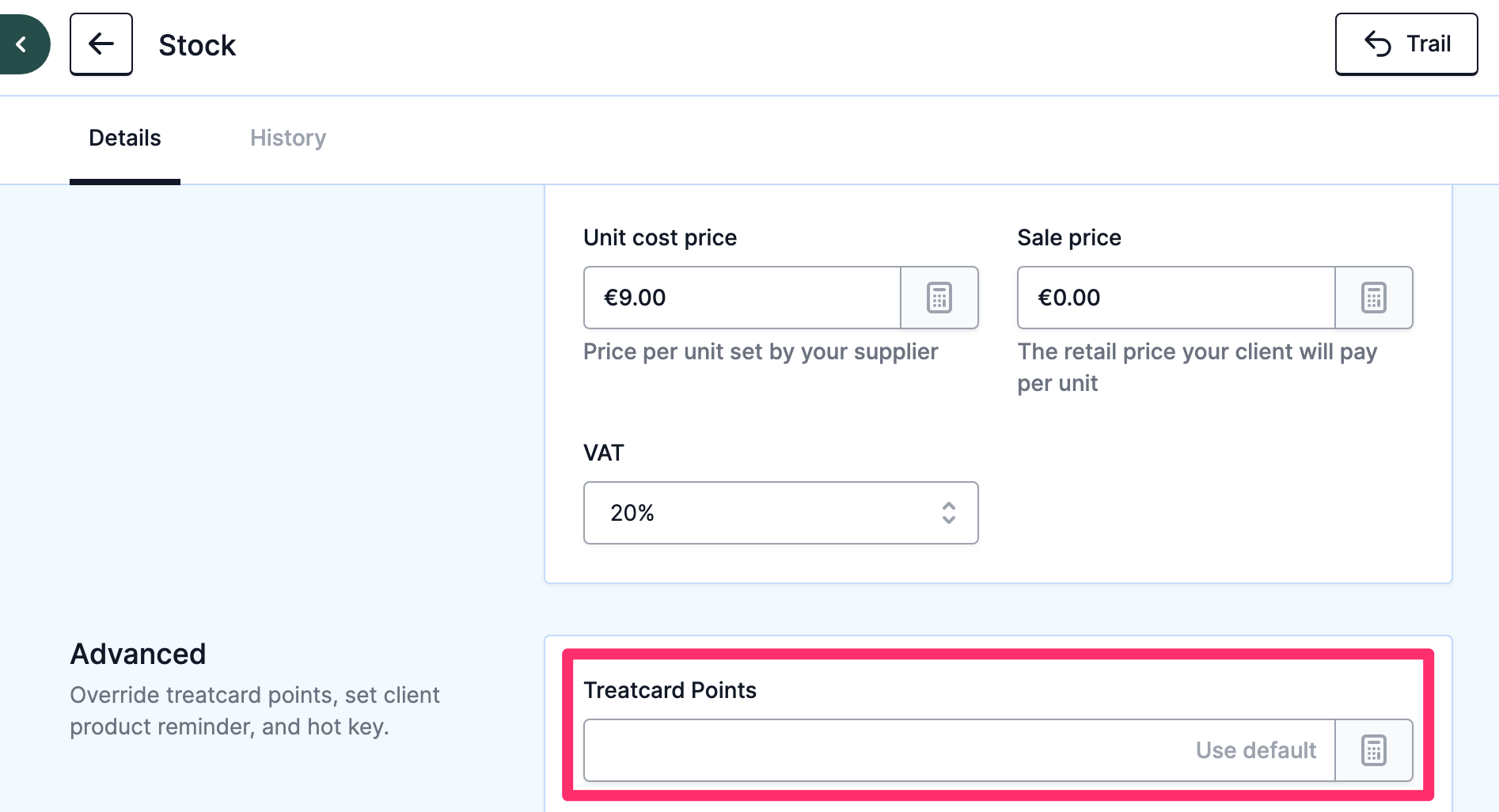
Task: Click the Treatcard Points label
Action: pyautogui.click(x=670, y=690)
